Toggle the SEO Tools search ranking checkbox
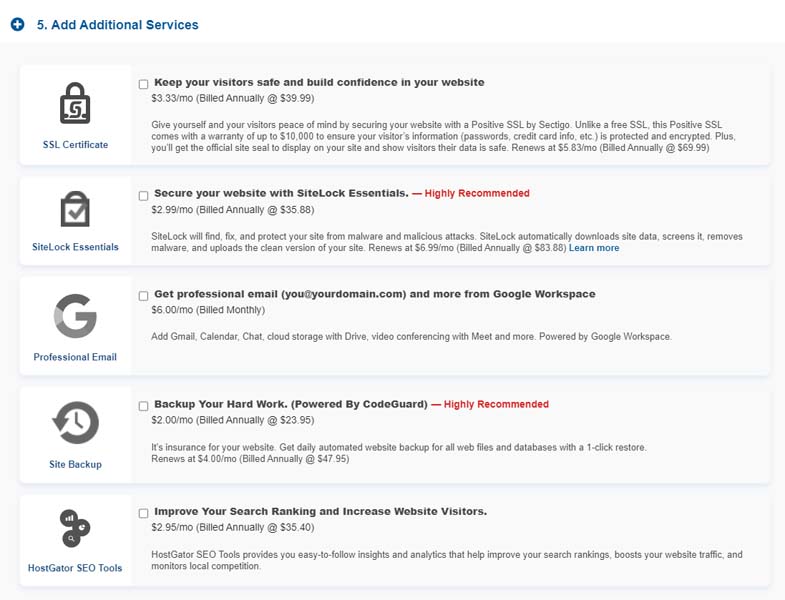This screenshot has height=600, width=785. point(143,513)
